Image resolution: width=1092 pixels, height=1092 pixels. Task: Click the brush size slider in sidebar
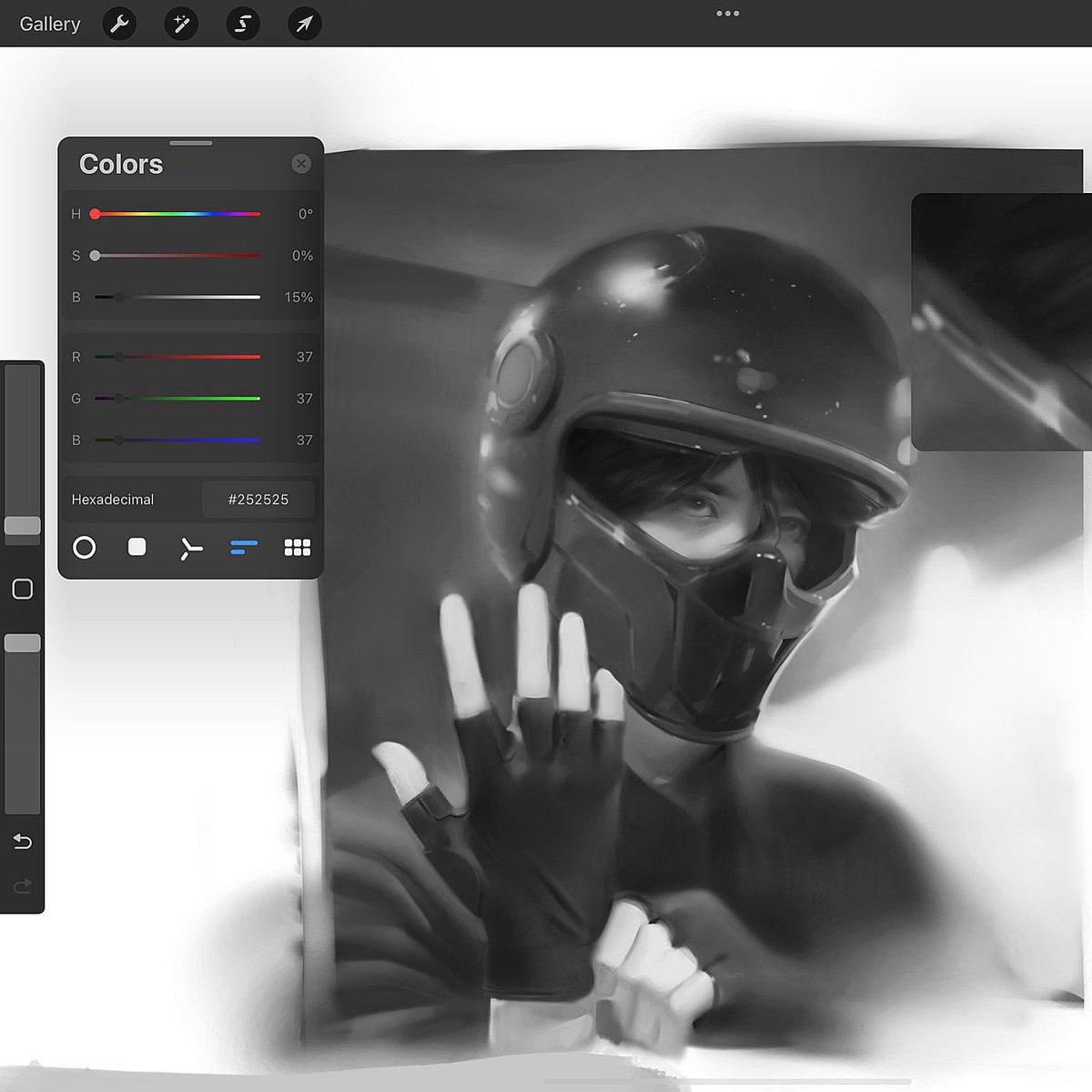(x=23, y=454)
